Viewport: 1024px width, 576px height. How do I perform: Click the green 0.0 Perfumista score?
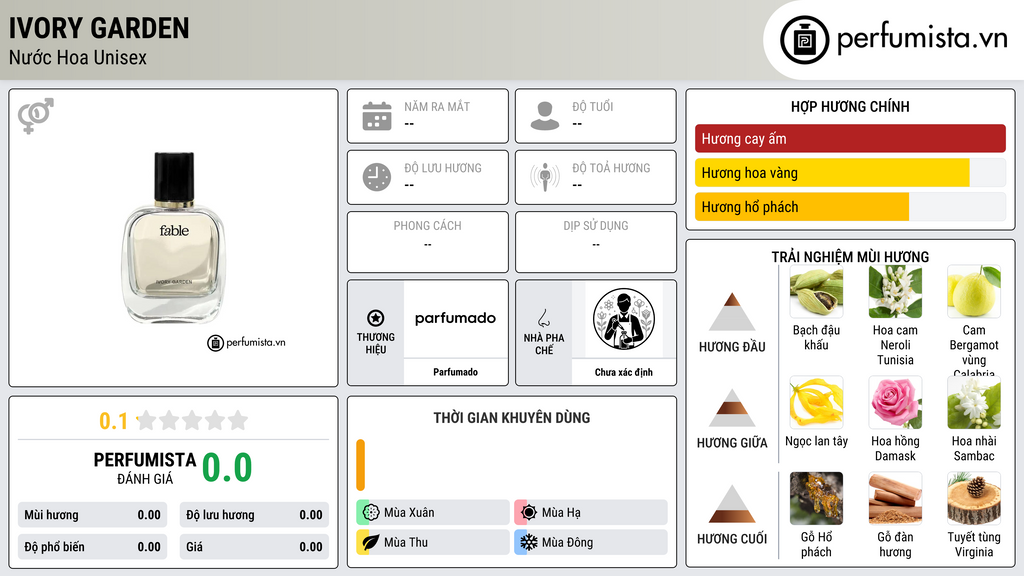pyautogui.click(x=227, y=467)
